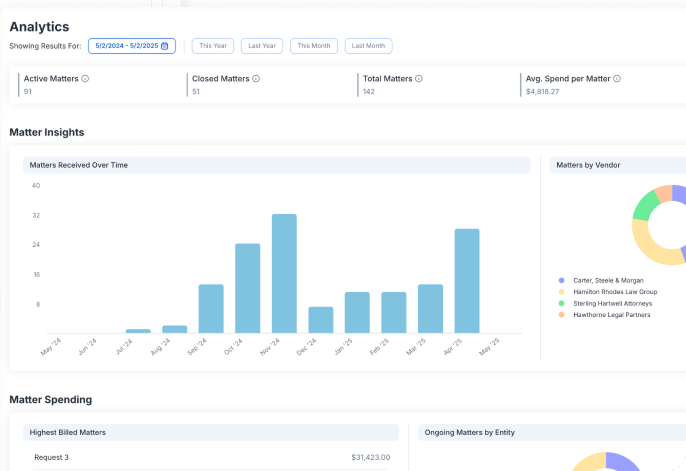The width and height of the screenshot is (686, 471).
Task: Select the Nov '24 bar in chart
Action: click(x=284, y=273)
